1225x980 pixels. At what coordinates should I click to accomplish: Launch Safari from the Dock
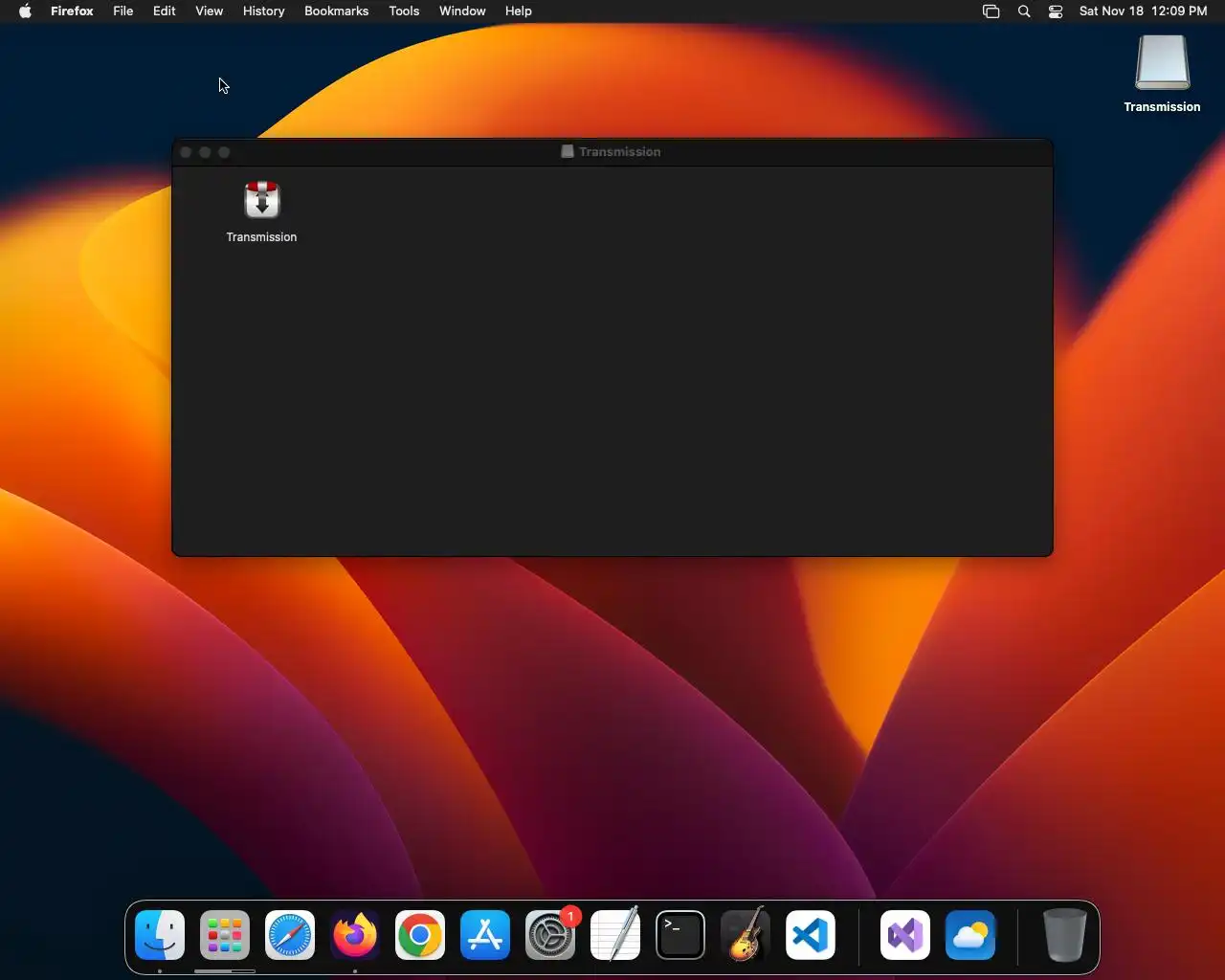(290, 935)
